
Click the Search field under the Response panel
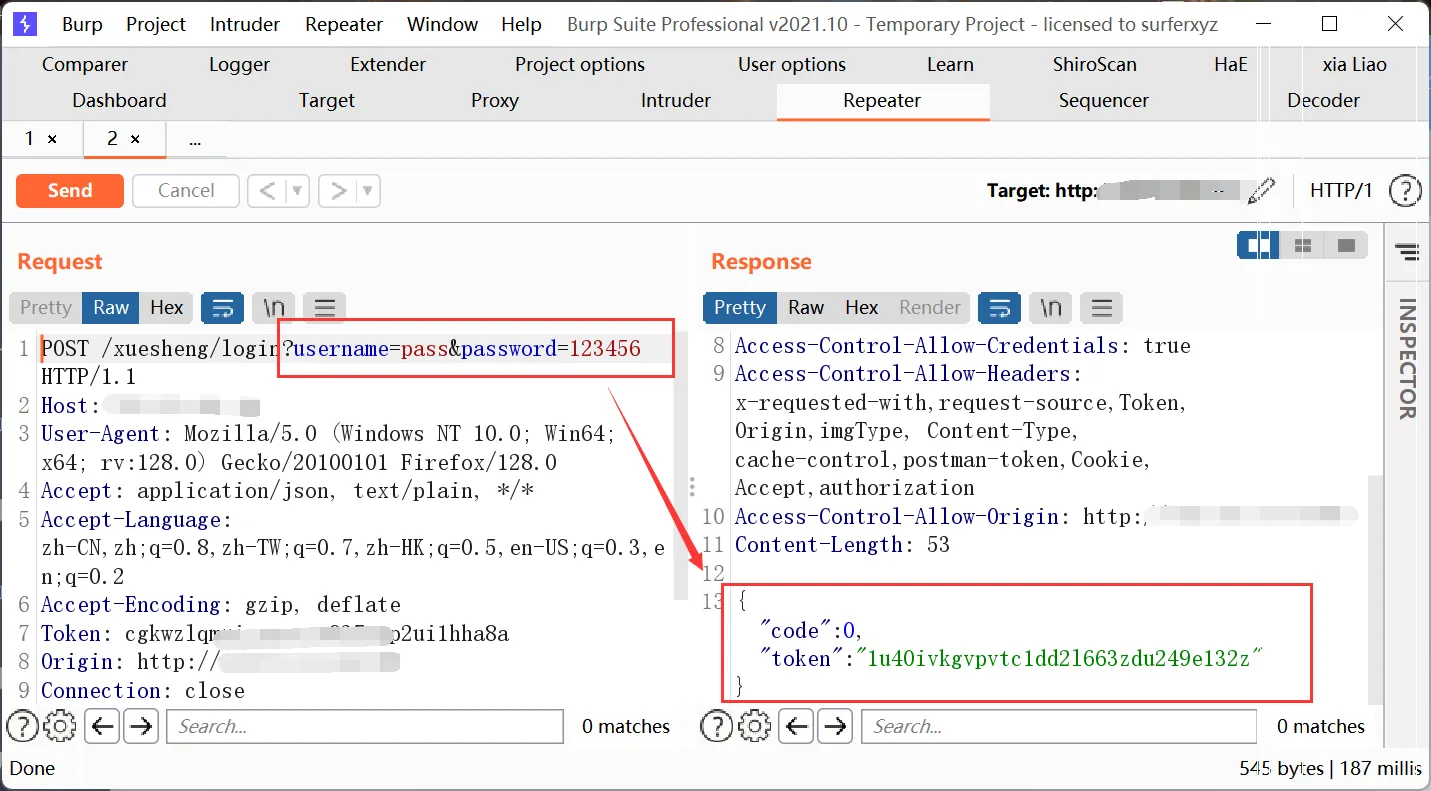point(1058,726)
